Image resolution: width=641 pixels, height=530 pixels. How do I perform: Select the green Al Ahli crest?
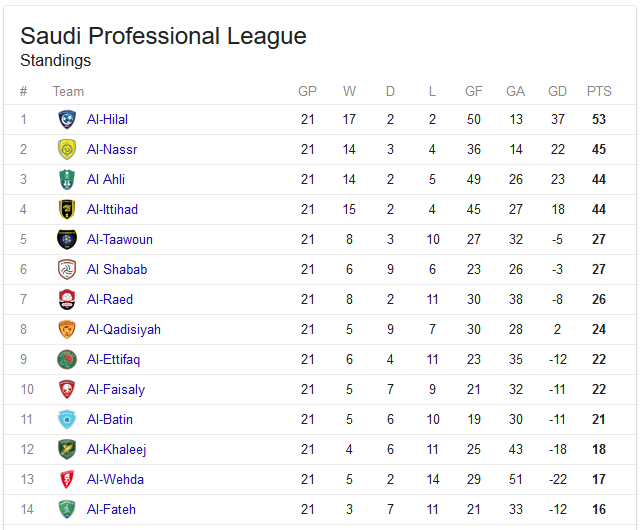pyautogui.click(x=67, y=180)
